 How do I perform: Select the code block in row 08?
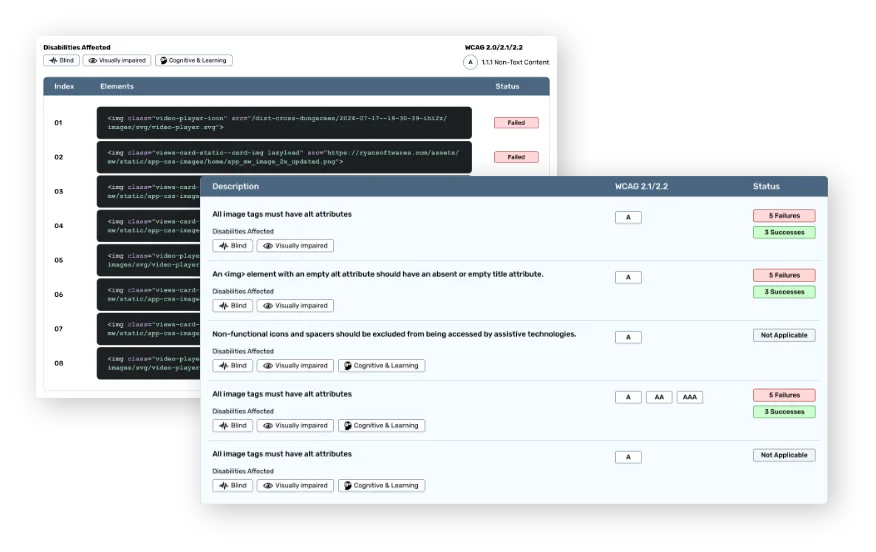point(149,363)
